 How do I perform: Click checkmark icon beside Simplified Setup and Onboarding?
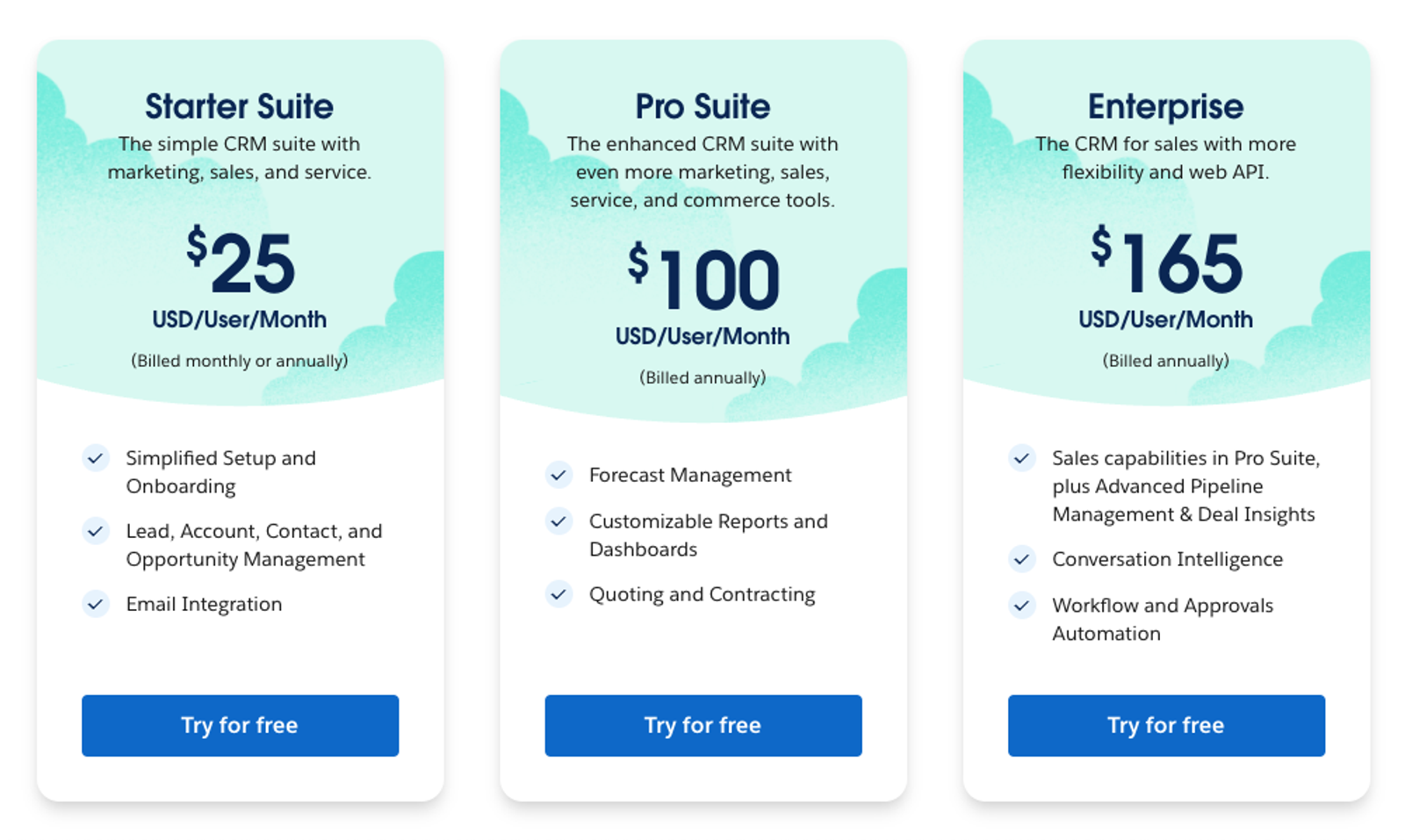[x=96, y=458]
